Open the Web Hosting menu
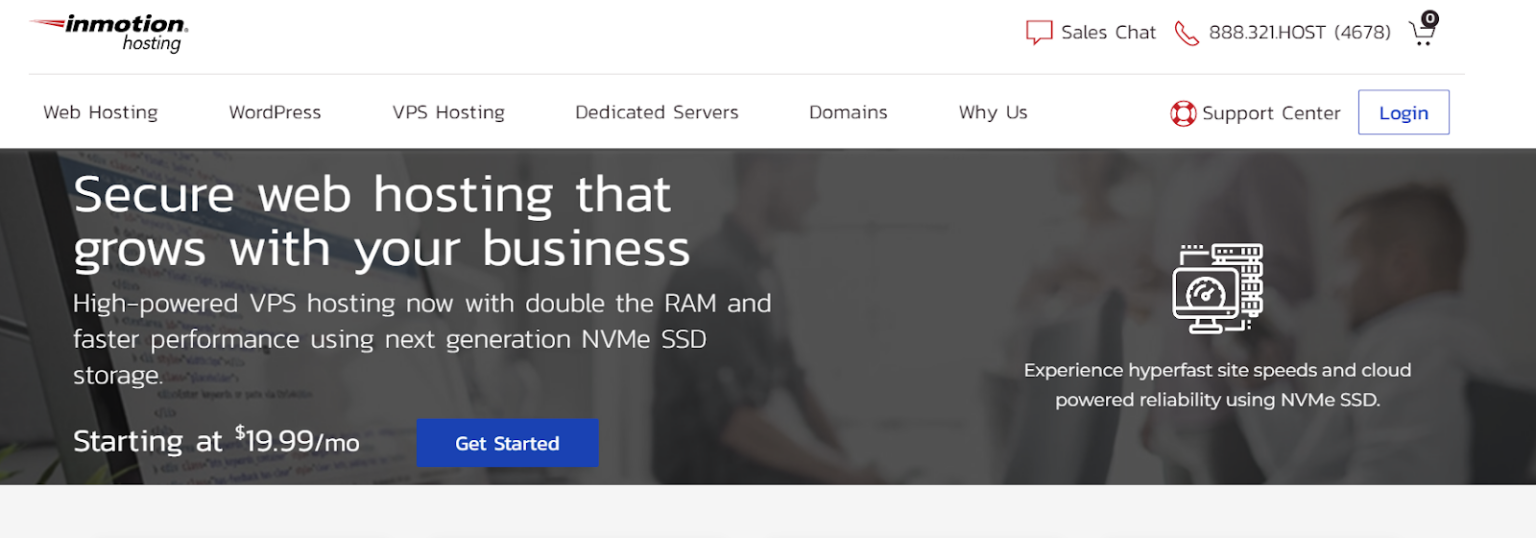The width and height of the screenshot is (1536, 538). click(100, 112)
